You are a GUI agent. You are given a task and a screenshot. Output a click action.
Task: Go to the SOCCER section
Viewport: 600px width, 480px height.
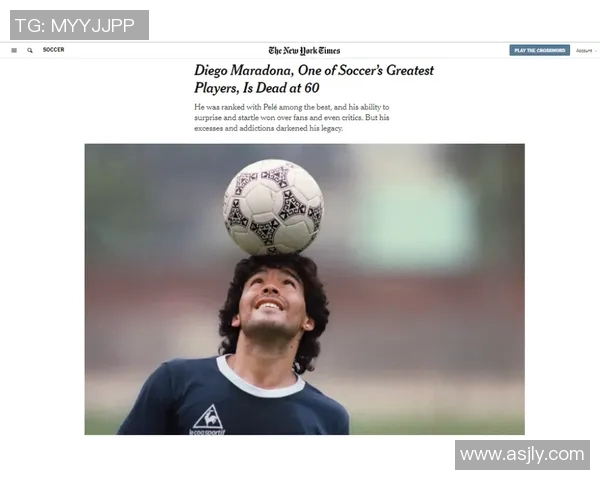tap(54, 50)
